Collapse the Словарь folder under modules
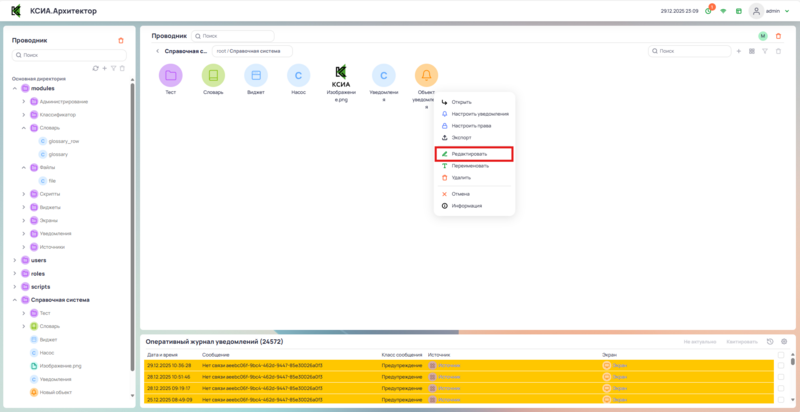Screen dimensions: 800x412 point(24,127)
